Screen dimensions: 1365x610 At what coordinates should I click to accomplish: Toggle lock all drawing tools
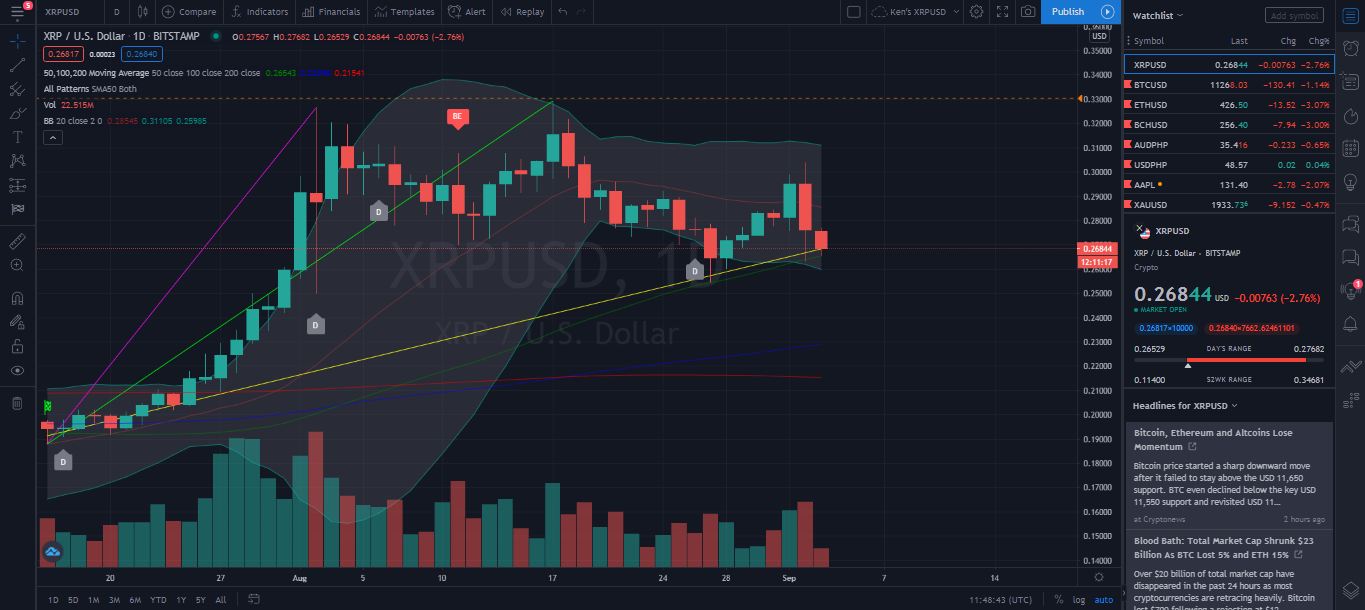click(17, 346)
